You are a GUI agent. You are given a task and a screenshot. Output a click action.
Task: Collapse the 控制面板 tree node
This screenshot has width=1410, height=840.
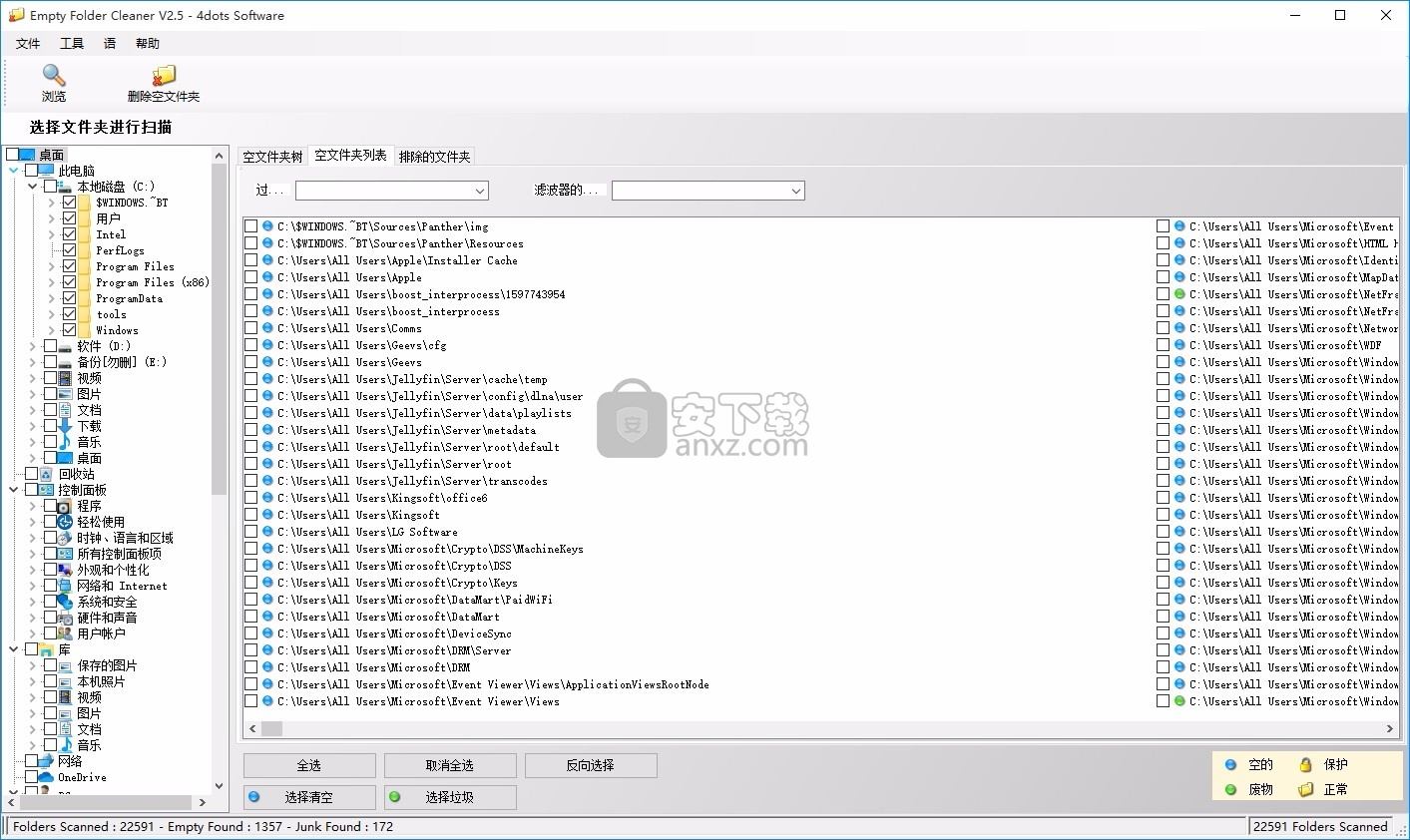pyautogui.click(x=14, y=490)
